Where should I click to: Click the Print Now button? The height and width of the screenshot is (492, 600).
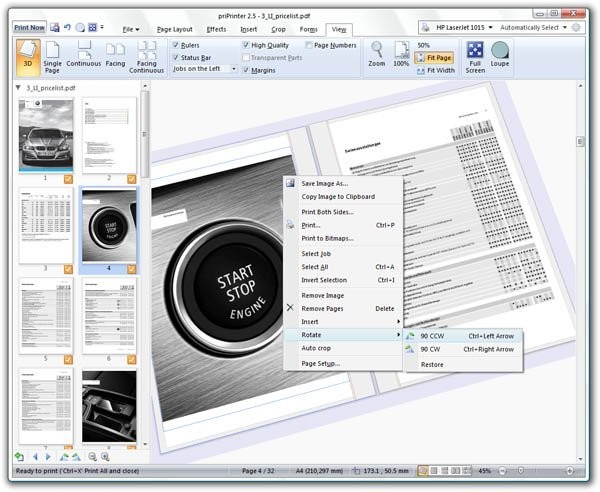point(29,28)
